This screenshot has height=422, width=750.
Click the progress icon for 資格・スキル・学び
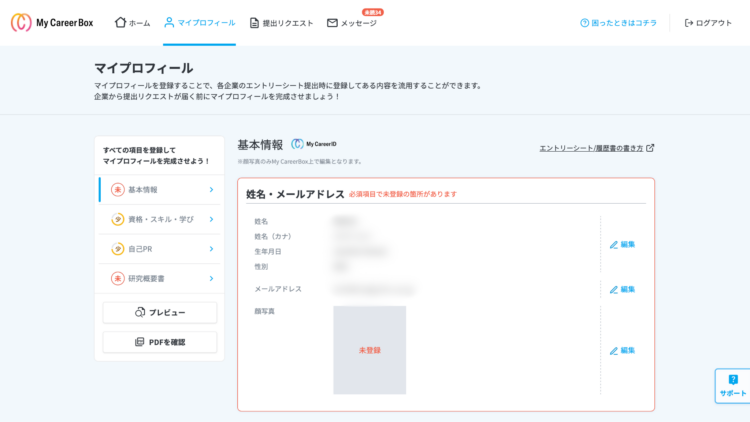[118, 219]
